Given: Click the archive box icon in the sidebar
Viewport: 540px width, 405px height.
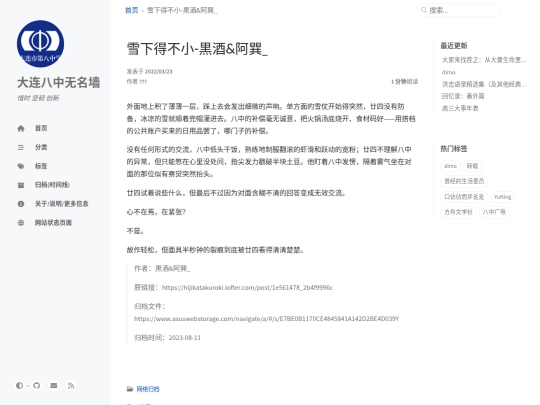Looking at the screenshot, I should [x=21, y=185].
